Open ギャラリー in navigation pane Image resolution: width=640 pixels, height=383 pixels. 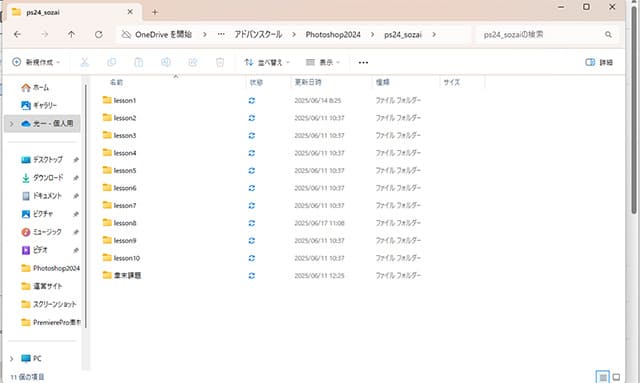pos(39,105)
